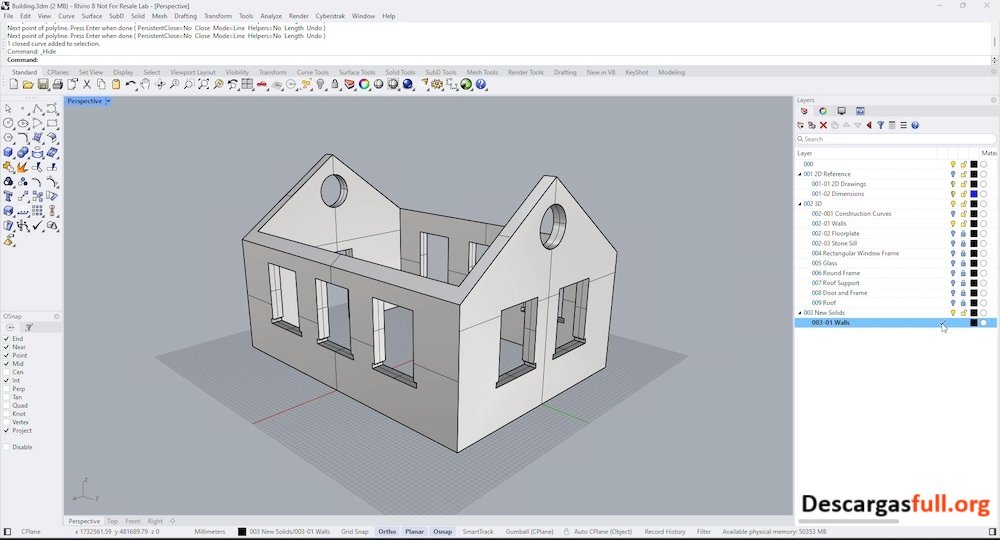The height and width of the screenshot is (540, 1000).
Task: Enable the Cen object snap checkbox
Action: (8, 372)
